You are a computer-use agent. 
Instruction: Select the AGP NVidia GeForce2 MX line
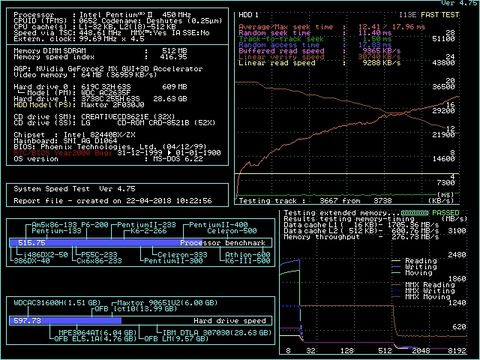[x=108, y=69]
